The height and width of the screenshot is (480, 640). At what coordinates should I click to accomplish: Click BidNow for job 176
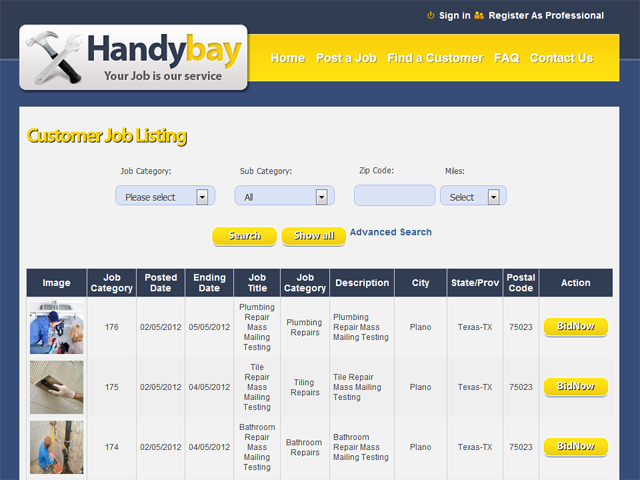[x=576, y=327]
